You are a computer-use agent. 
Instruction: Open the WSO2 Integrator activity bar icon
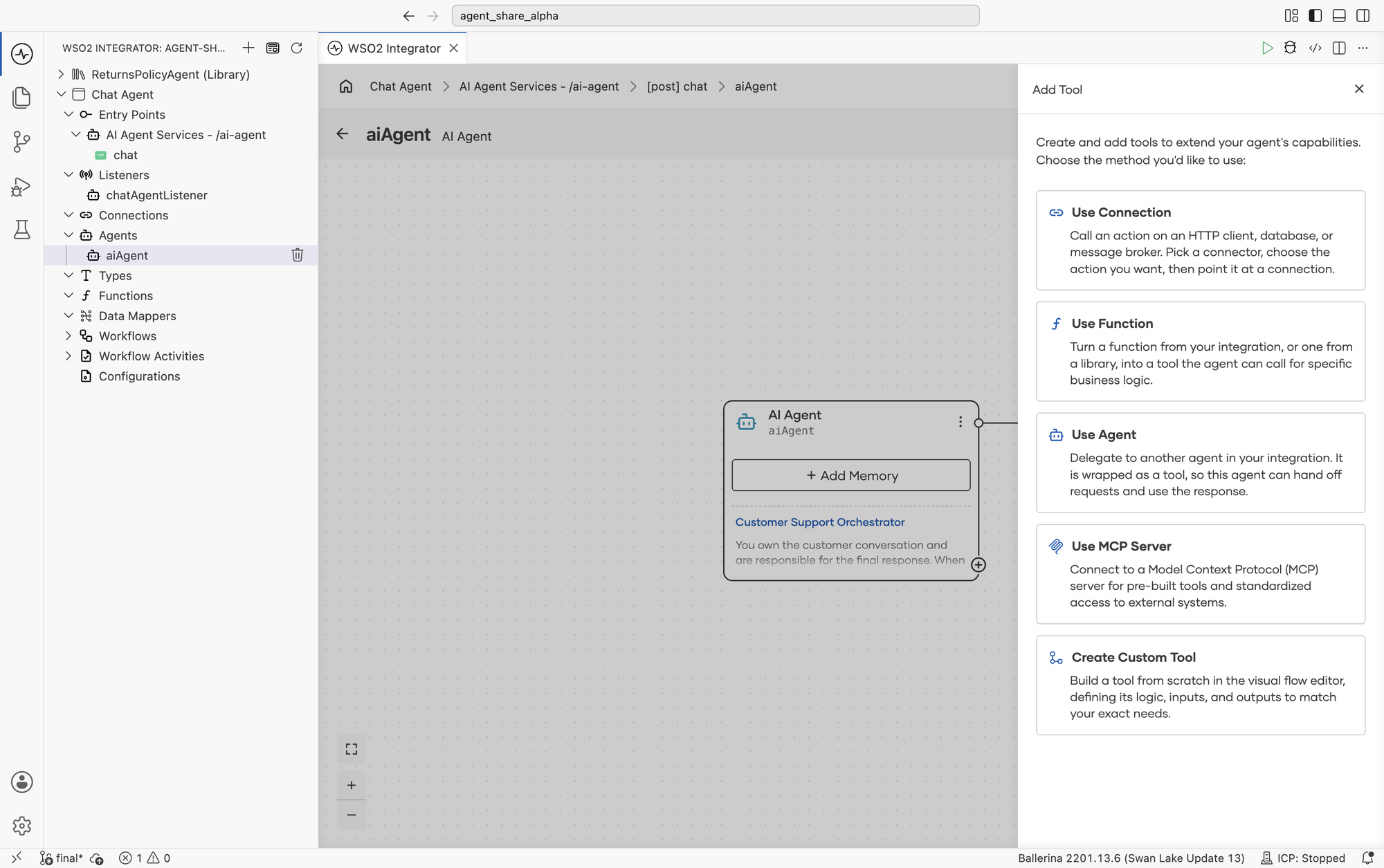point(21,53)
